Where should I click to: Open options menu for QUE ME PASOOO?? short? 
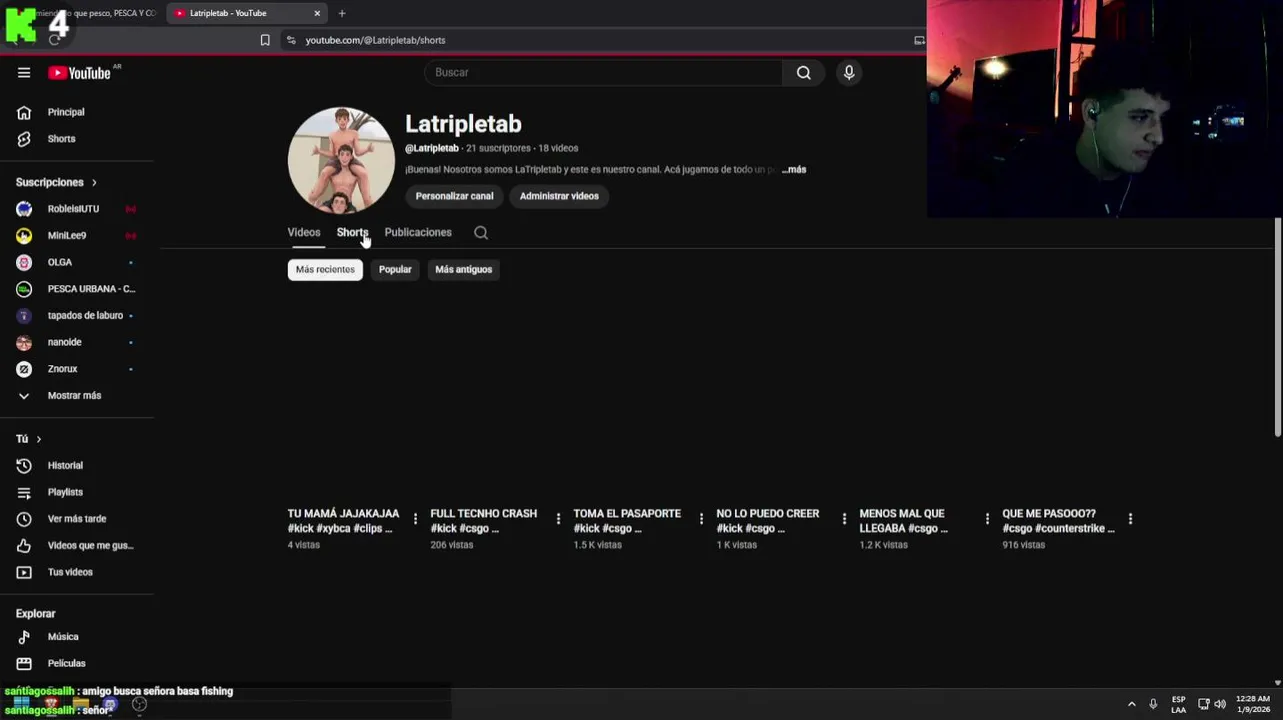pyautogui.click(x=1130, y=519)
